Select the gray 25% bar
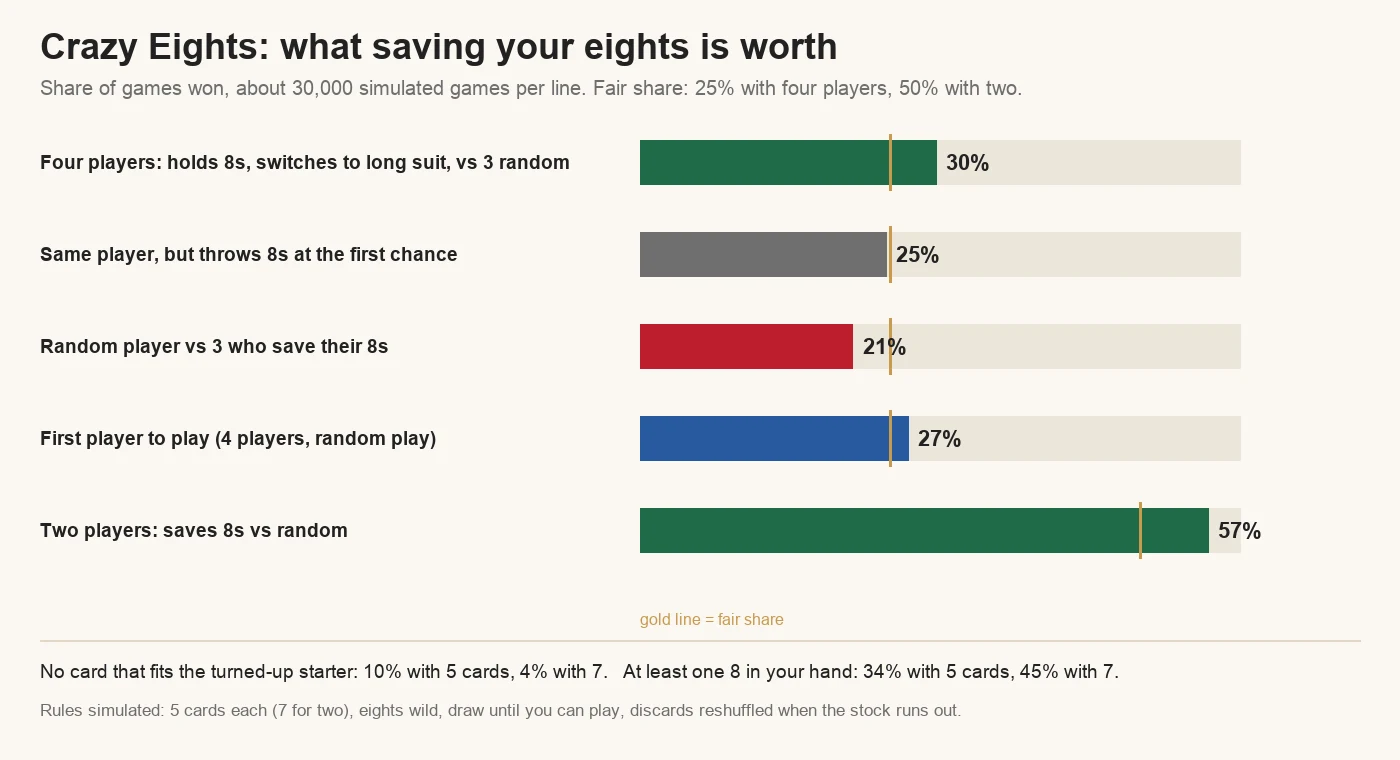Image resolution: width=1400 pixels, height=760 pixels. (x=764, y=254)
